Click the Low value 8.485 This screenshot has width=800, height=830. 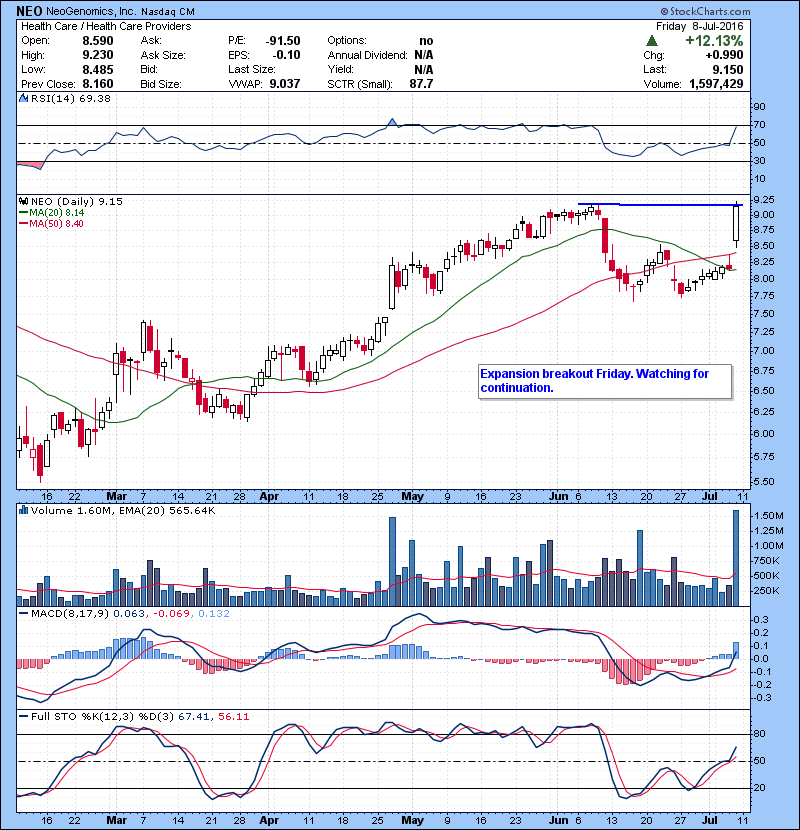click(98, 69)
